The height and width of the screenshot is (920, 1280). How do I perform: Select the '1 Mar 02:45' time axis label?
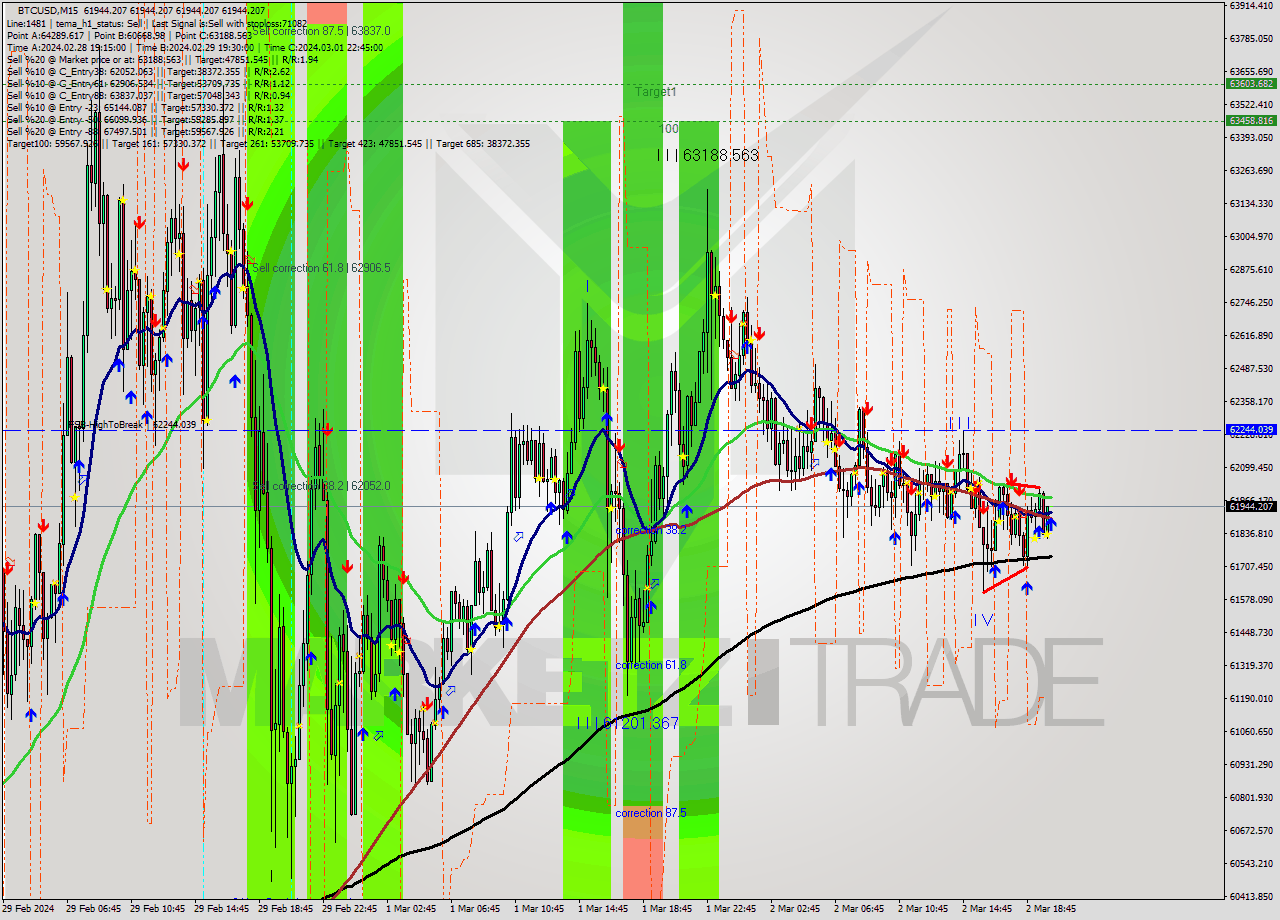(410, 909)
